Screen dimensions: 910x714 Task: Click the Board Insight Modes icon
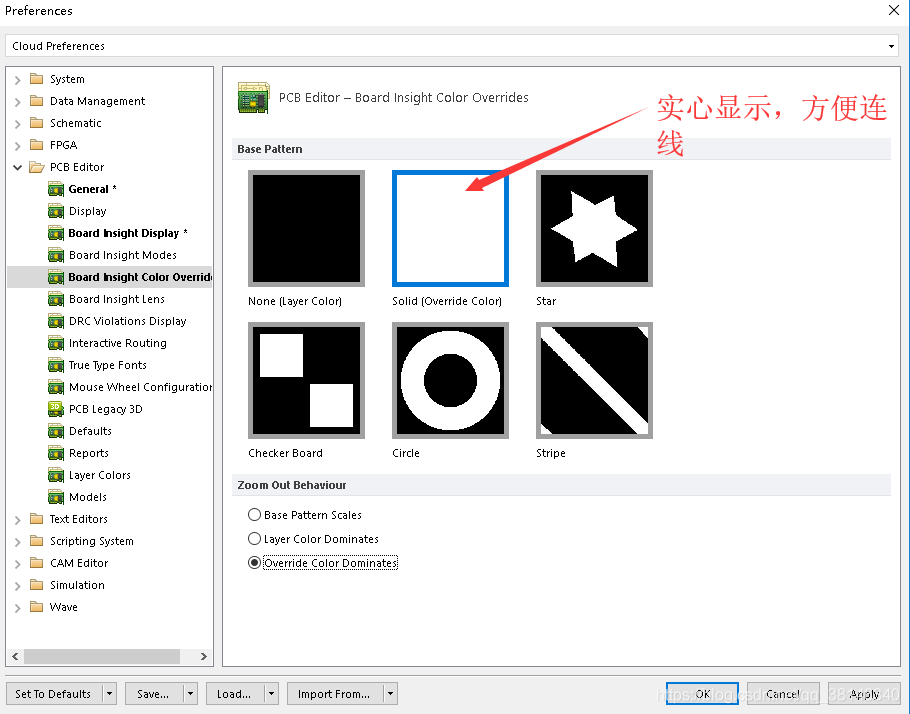tap(56, 255)
